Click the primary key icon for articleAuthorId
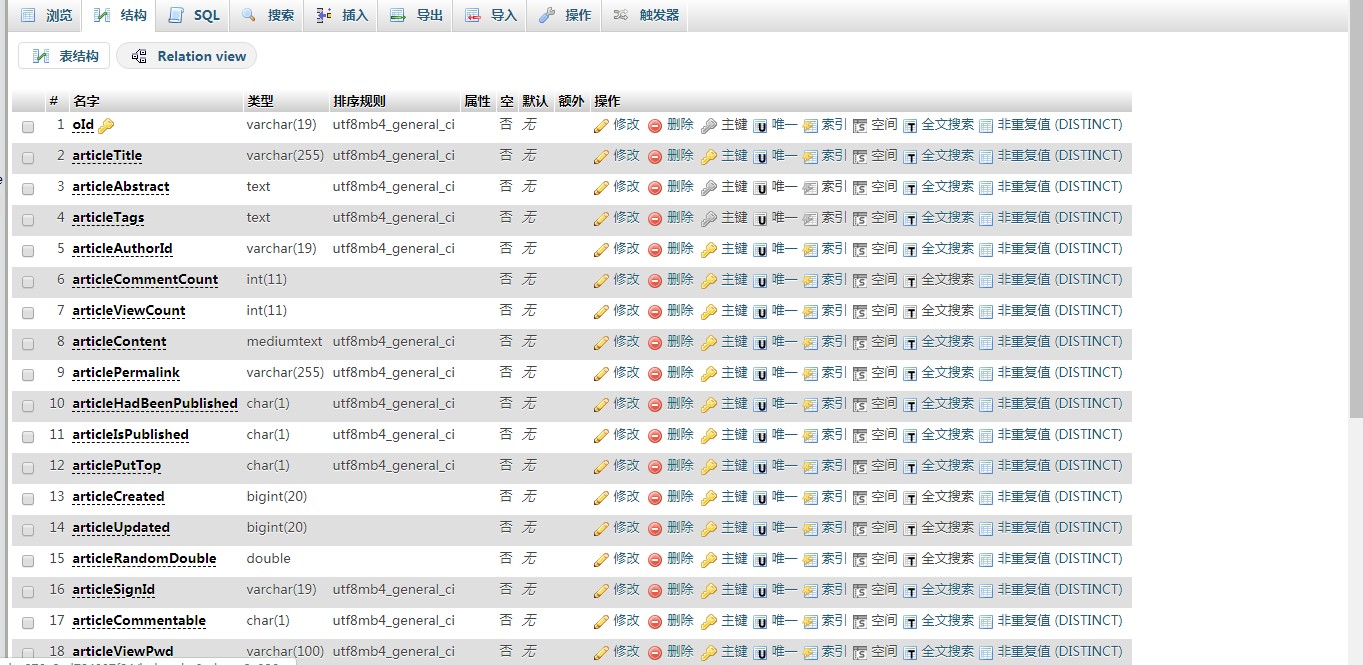Screen dimensions: 1363x665 709,250
